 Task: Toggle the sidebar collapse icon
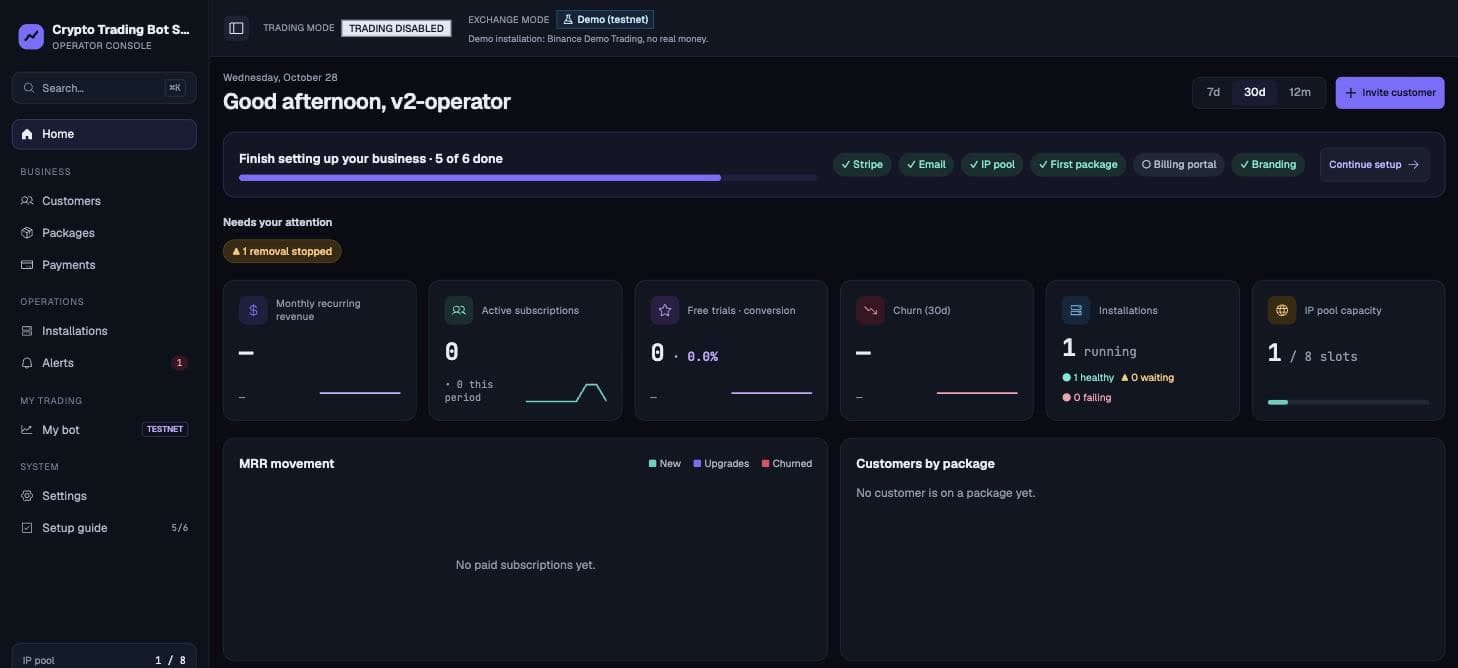(x=236, y=28)
